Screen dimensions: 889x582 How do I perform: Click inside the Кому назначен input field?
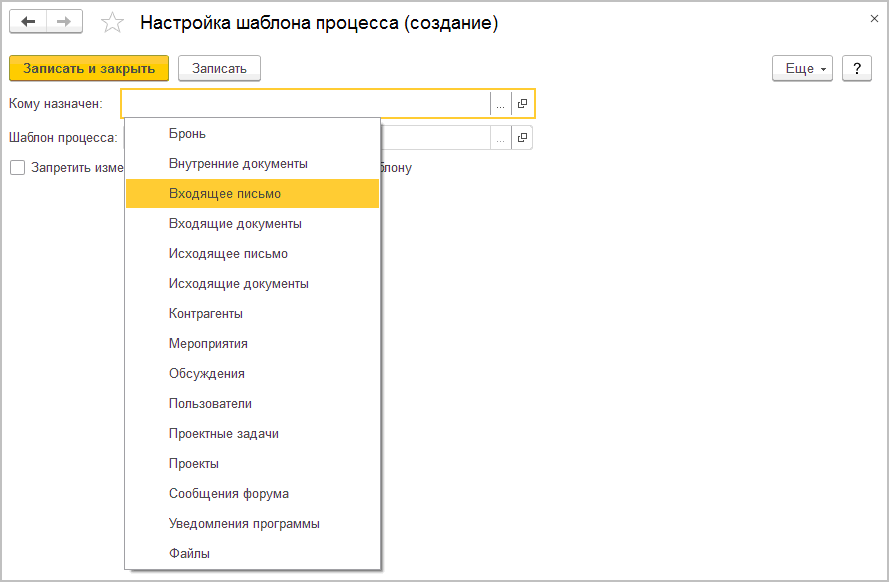pos(305,104)
